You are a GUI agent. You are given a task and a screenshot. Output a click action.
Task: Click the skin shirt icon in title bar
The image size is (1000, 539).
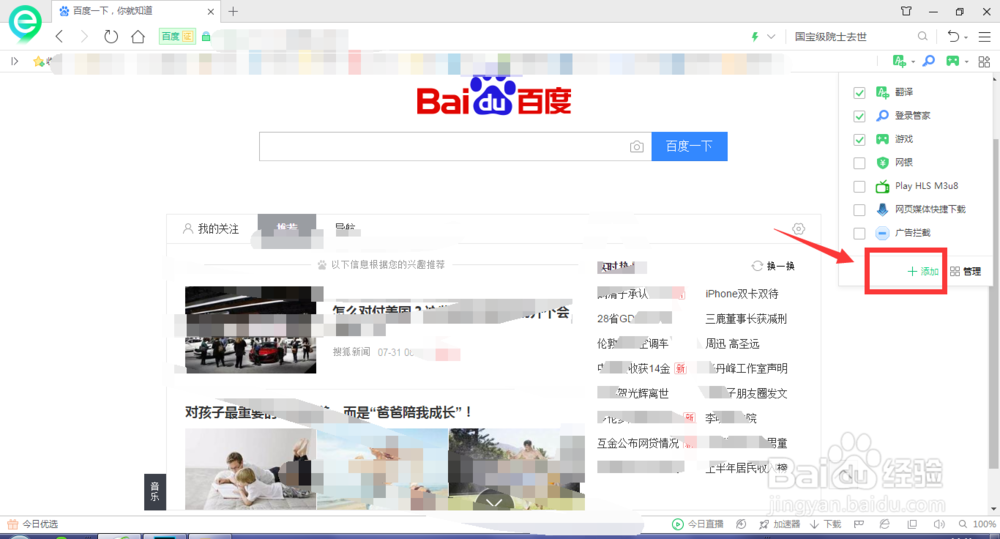906,11
